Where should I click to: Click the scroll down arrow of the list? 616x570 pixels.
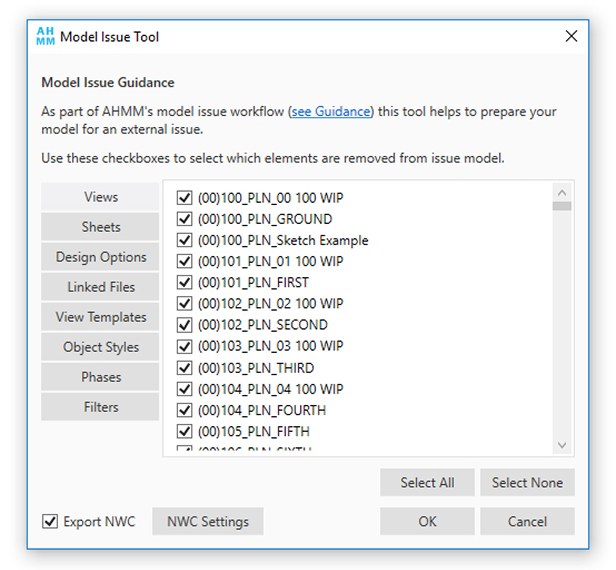pos(562,445)
